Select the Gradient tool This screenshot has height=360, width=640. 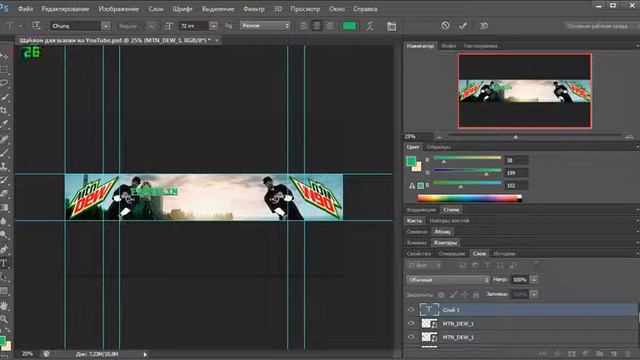4,207
